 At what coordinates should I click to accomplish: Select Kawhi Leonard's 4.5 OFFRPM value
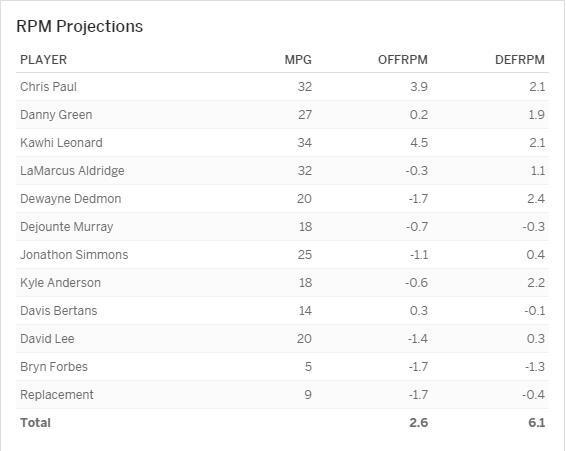419,143
